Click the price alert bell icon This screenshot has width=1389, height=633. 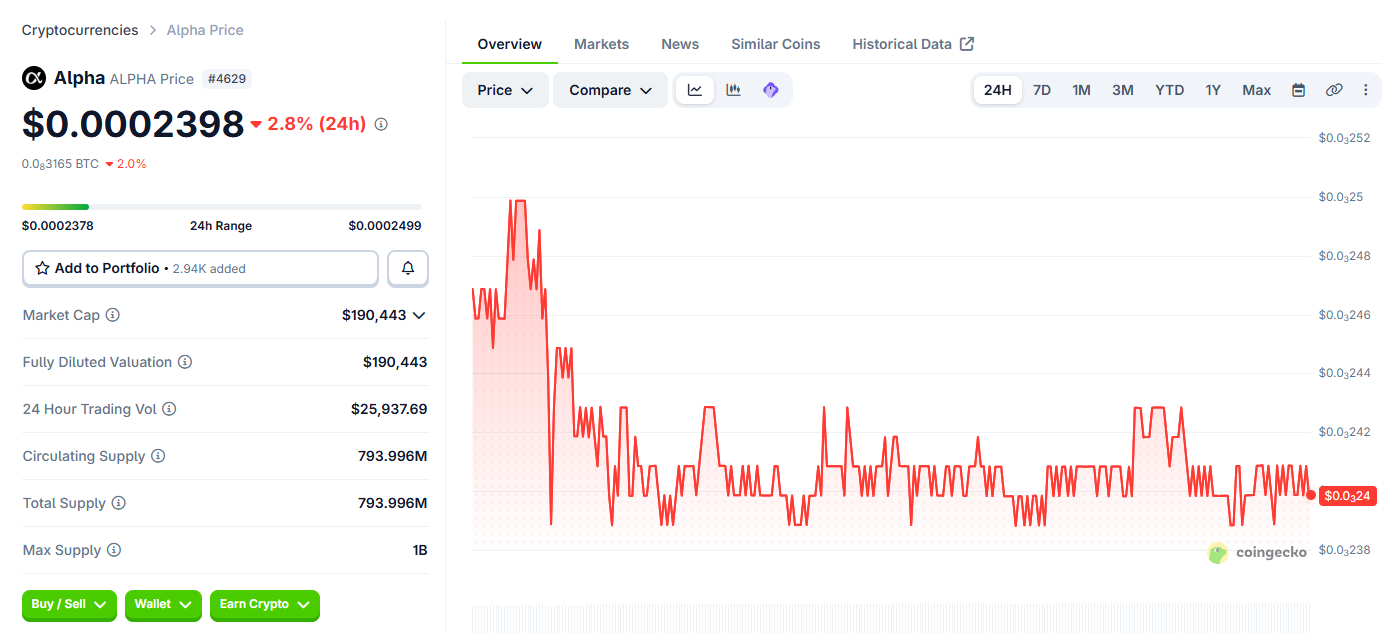pos(408,268)
